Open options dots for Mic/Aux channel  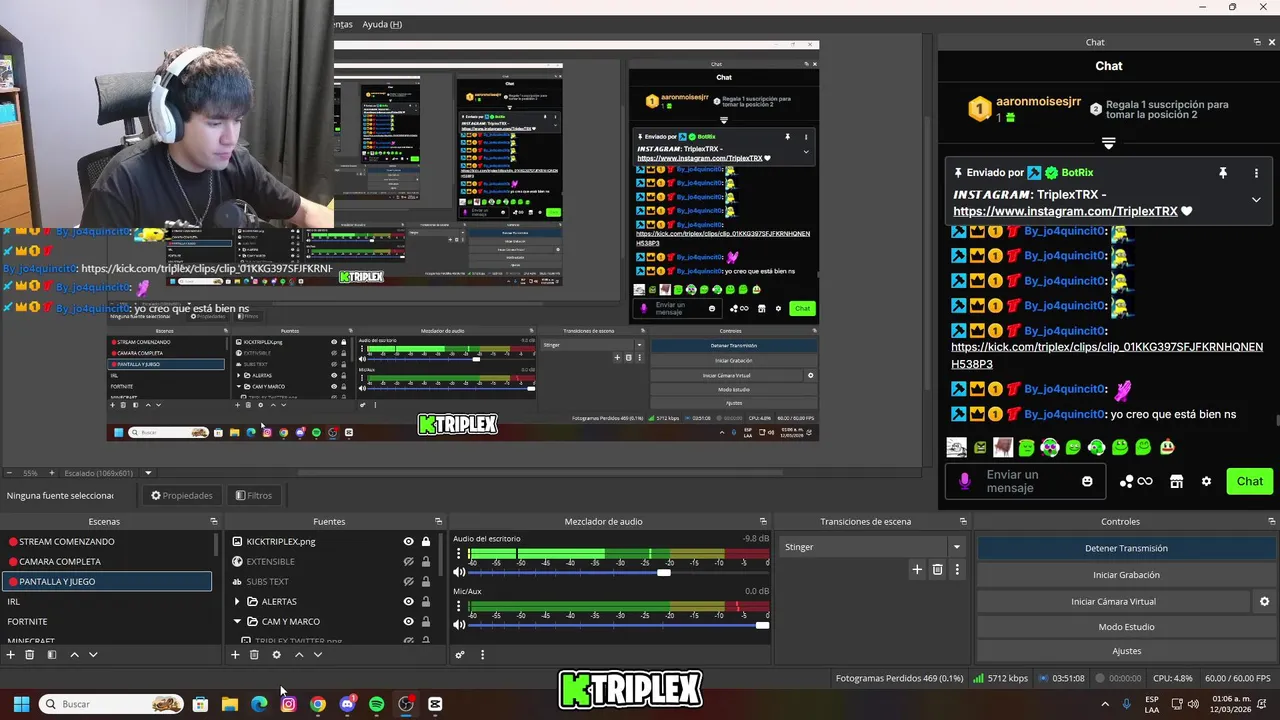(459, 606)
